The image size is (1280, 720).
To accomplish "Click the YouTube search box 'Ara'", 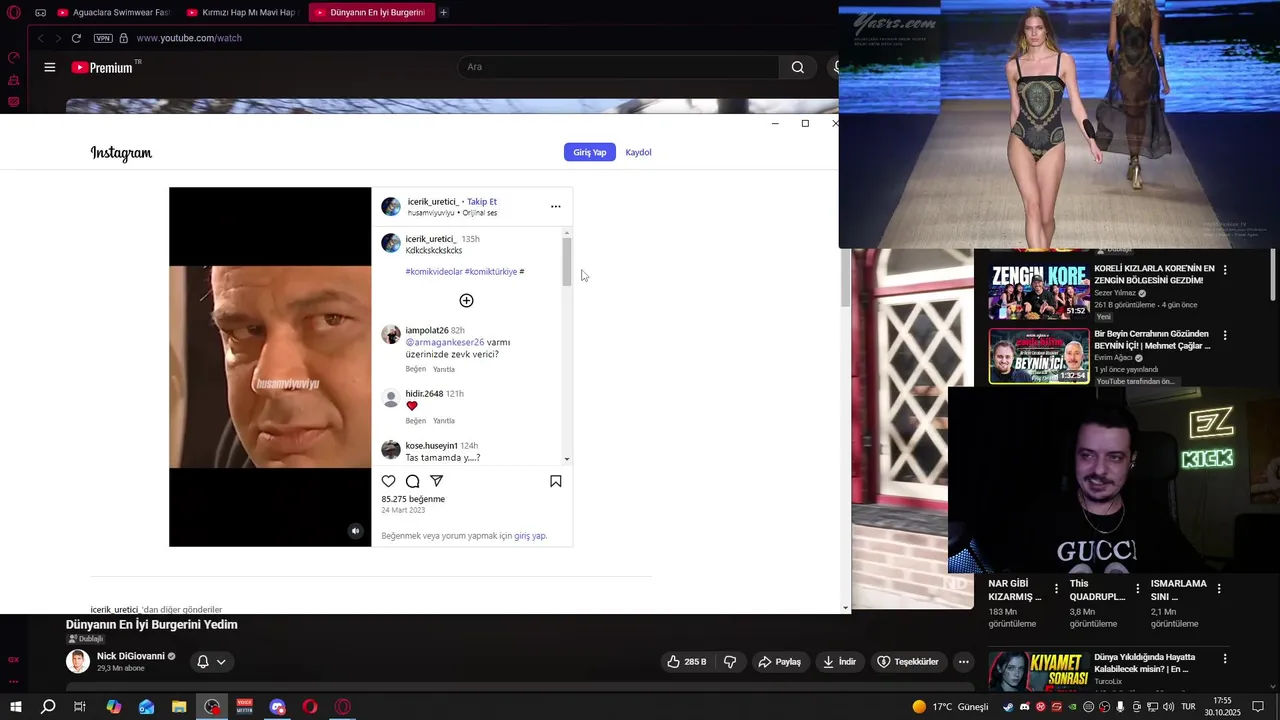I will 618,67.
